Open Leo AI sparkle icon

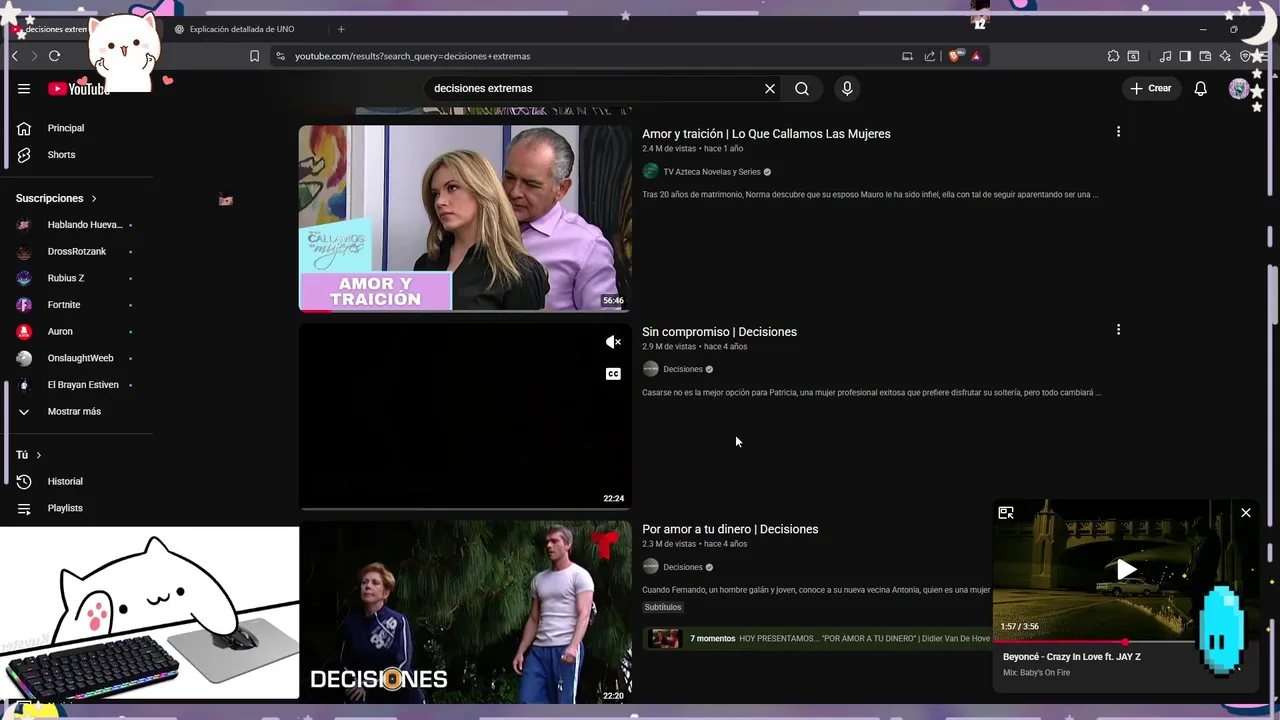[x=1225, y=56]
